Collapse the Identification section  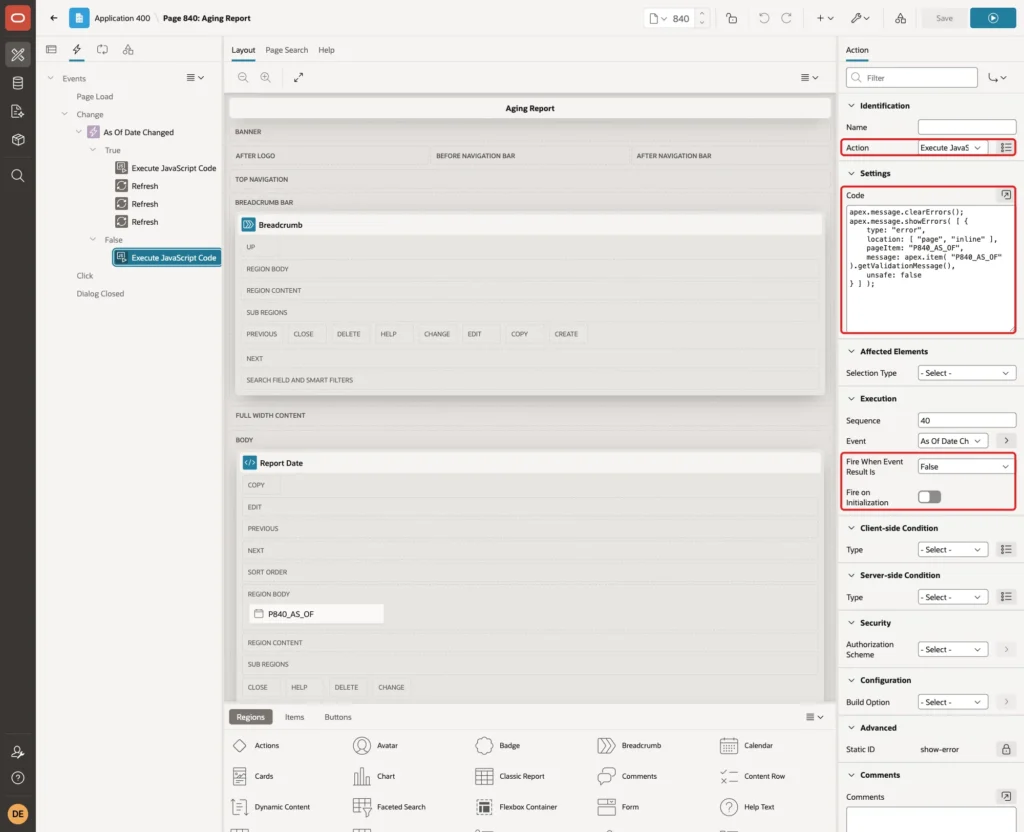tap(851, 106)
